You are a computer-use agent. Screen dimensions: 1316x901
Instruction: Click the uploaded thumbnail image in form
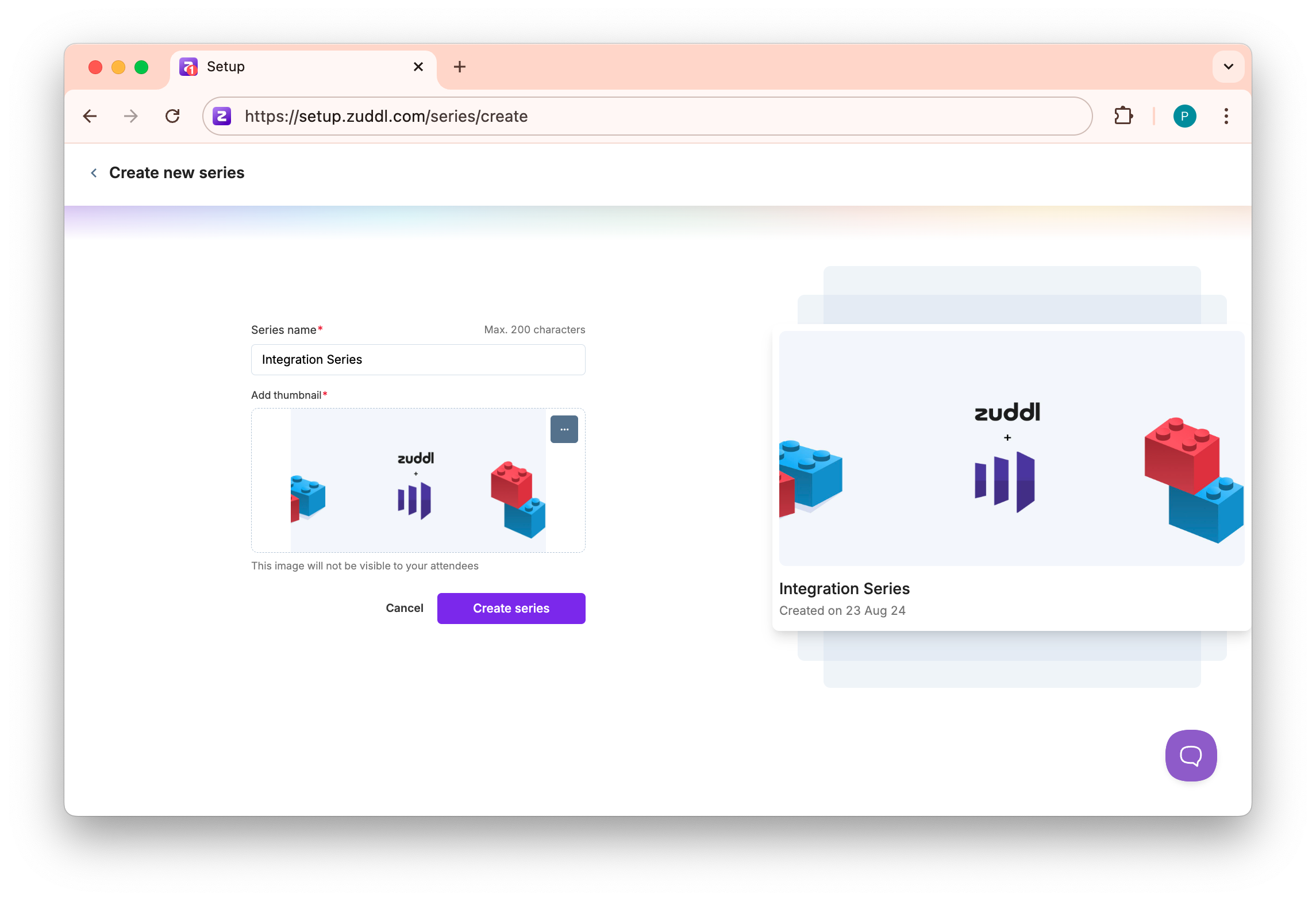click(418, 480)
